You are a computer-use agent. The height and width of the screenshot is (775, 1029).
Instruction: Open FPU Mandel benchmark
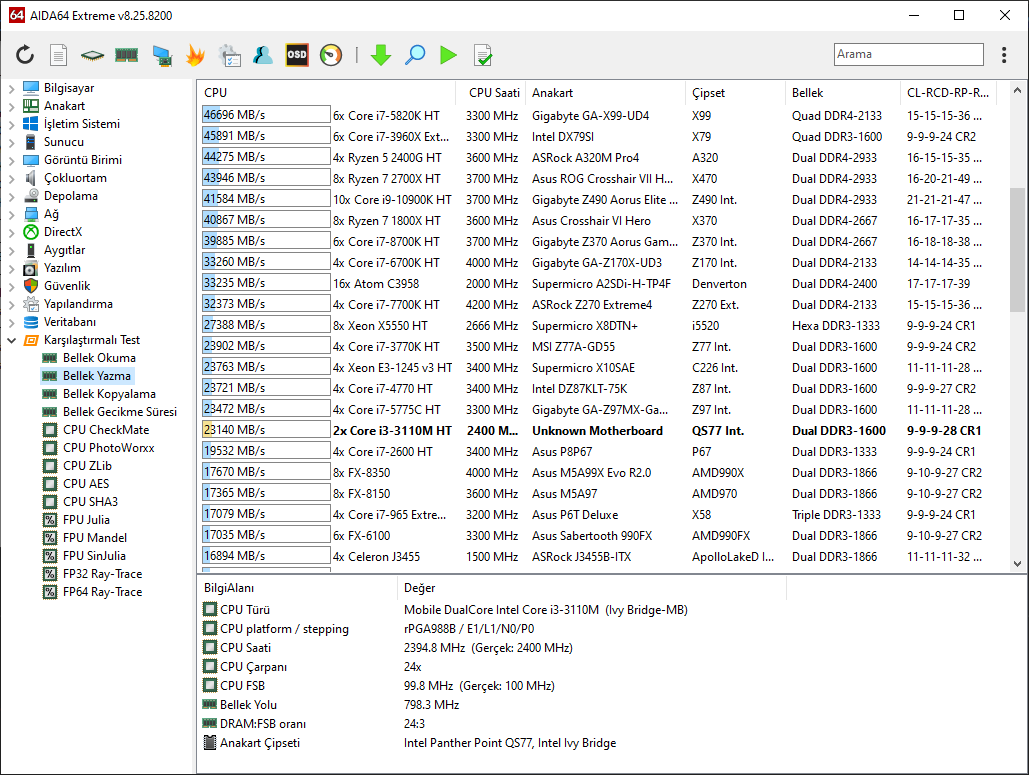point(94,537)
